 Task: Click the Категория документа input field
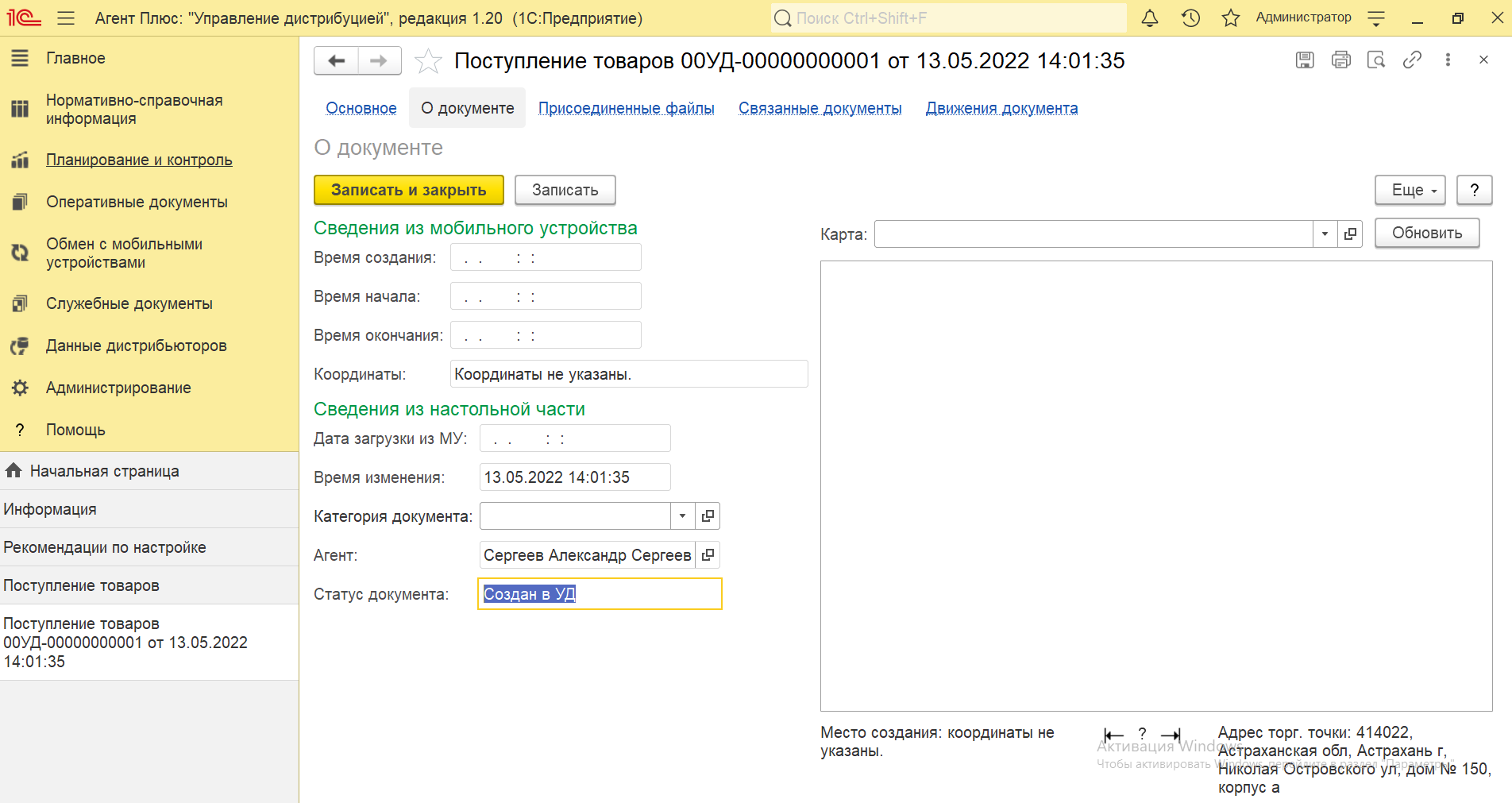coord(575,516)
